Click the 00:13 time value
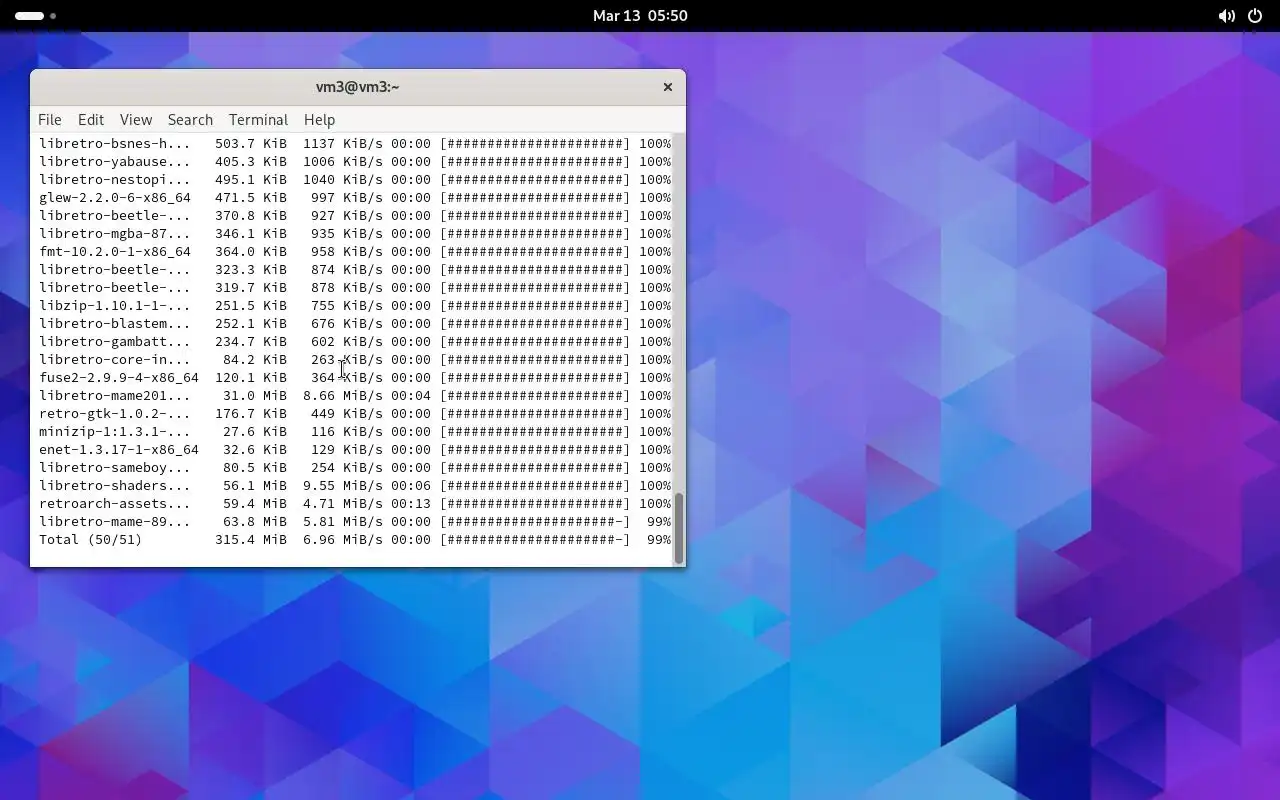Viewport: 1280px width, 800px height. [411, 503]
